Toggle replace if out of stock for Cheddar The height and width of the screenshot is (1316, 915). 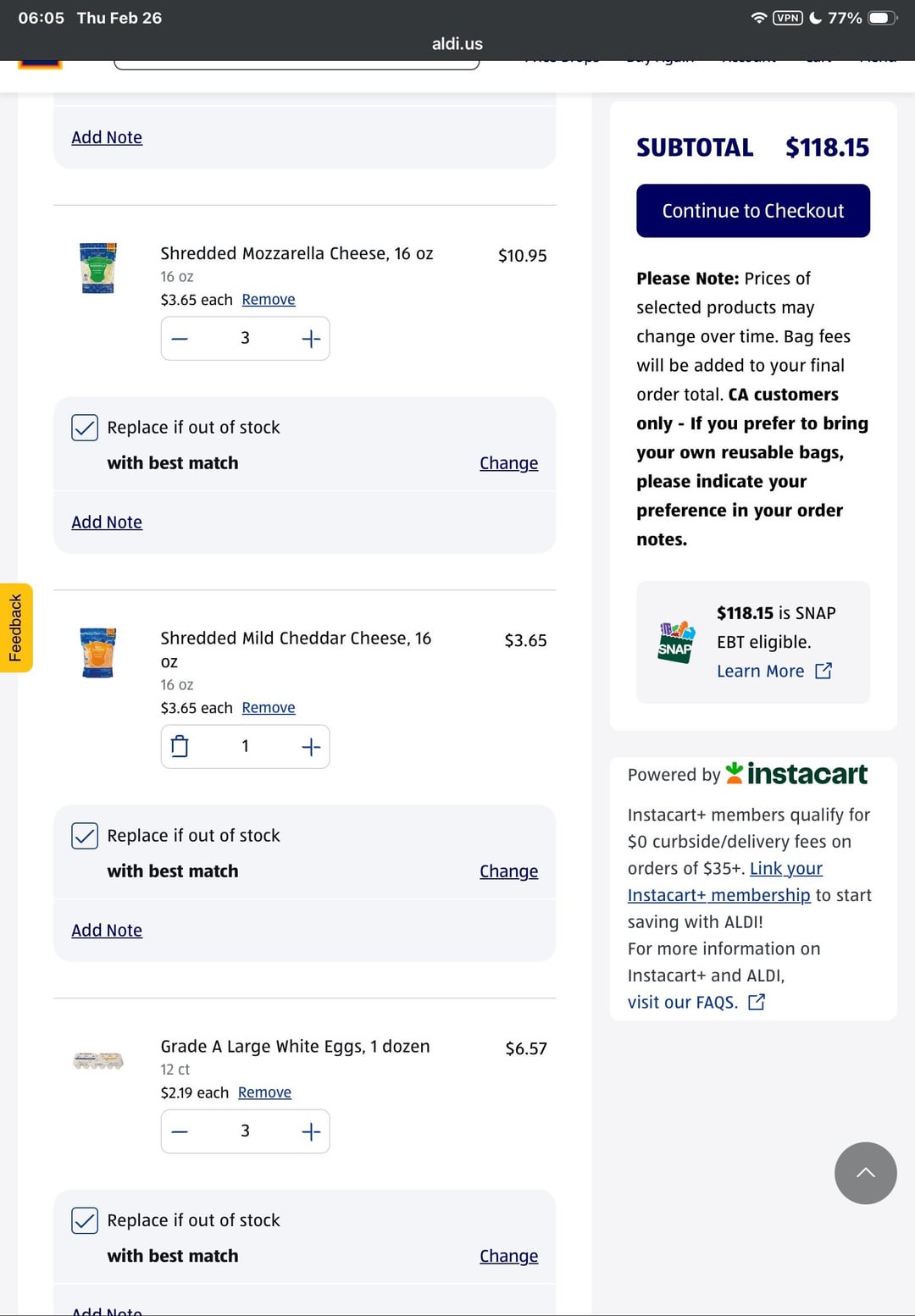tap(85, 836)
